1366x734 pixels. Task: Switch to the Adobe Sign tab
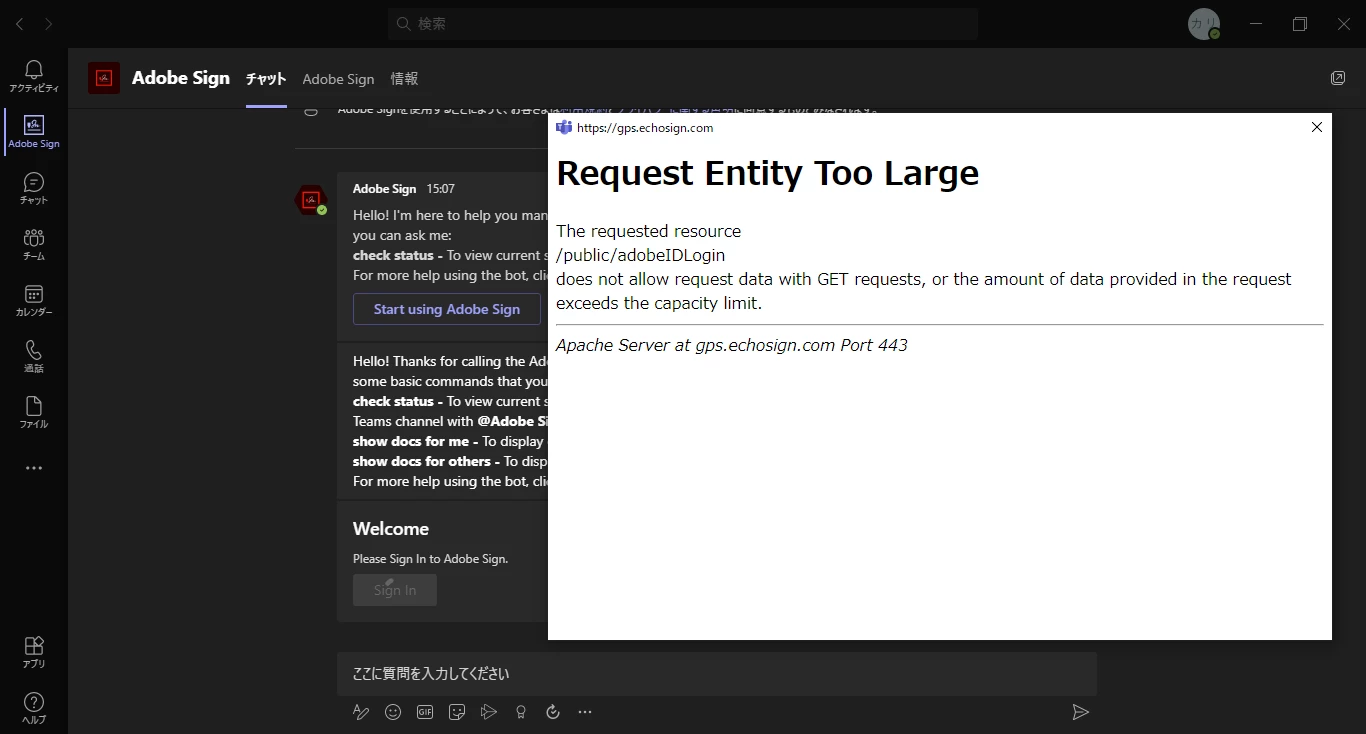338,79
